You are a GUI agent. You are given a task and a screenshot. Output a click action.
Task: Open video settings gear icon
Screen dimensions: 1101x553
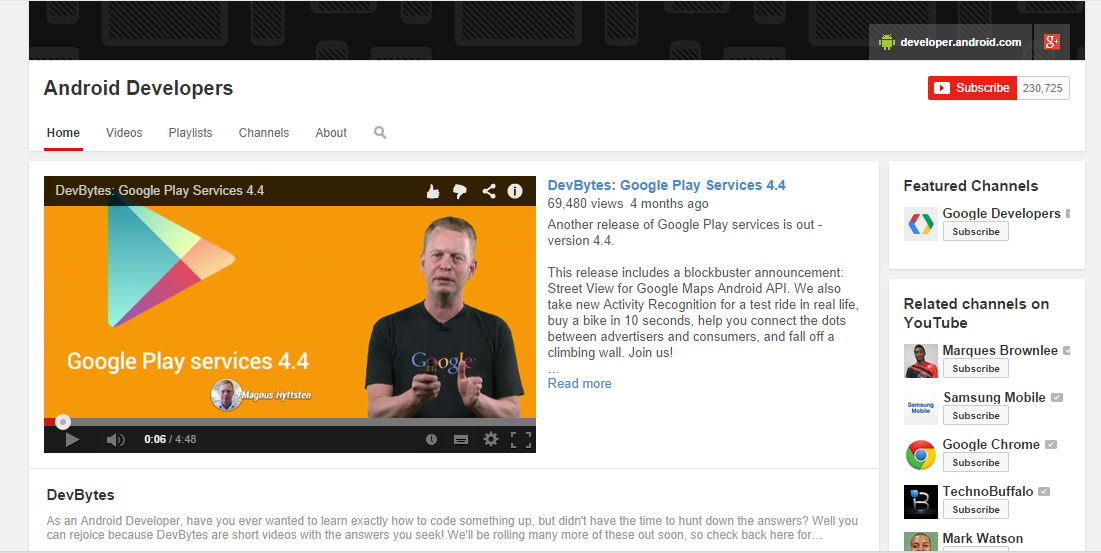pos(491,439)
